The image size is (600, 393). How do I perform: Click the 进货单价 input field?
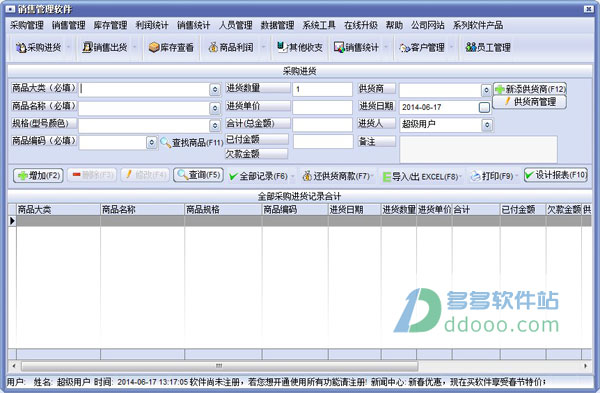(322, 108)
